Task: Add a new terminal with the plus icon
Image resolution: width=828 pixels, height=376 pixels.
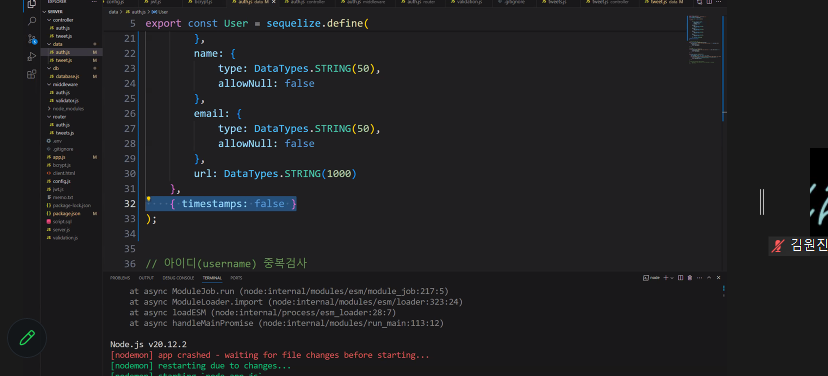Action: point(665,278)
